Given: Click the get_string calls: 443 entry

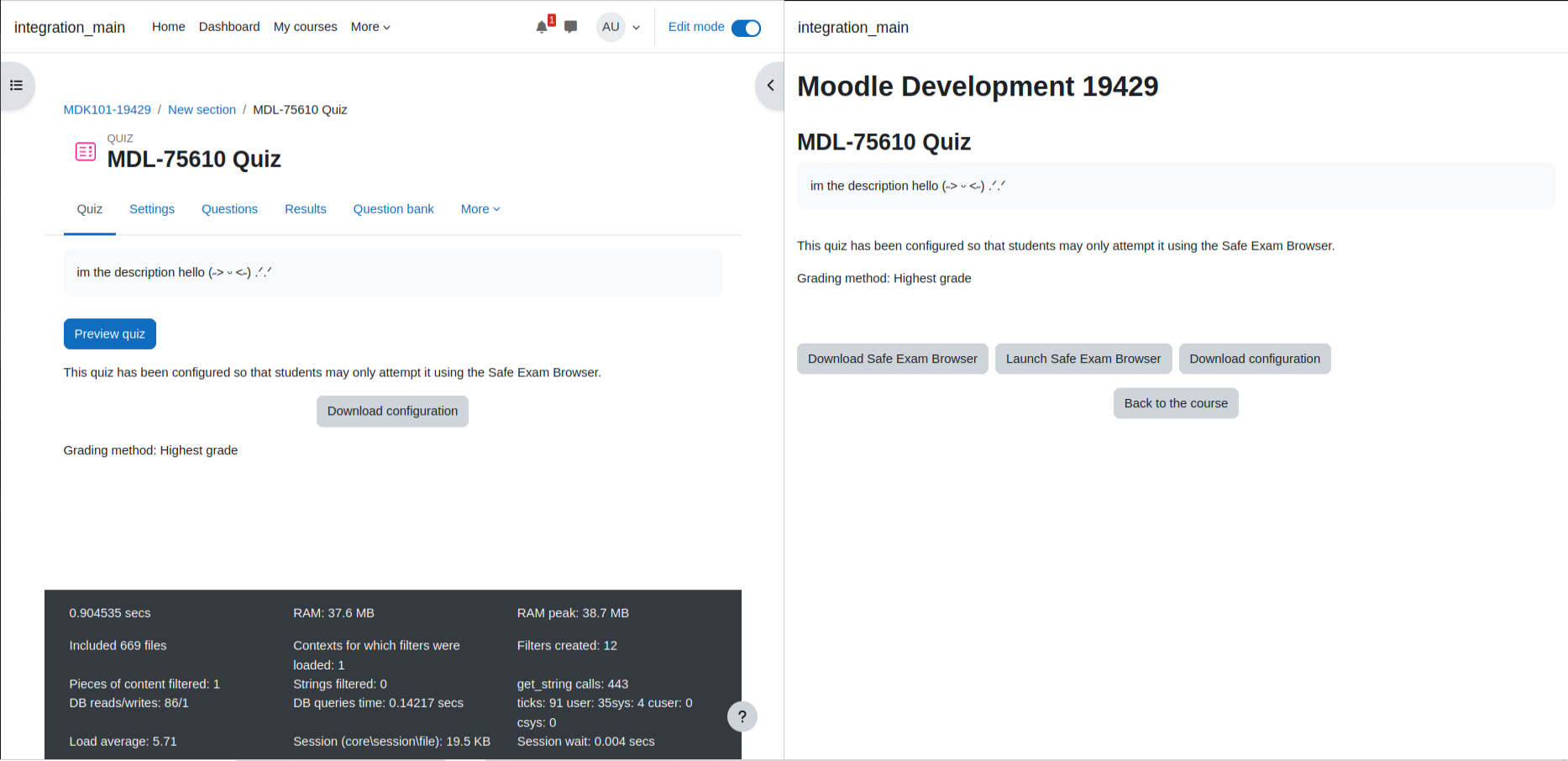Looking at the screenshot, I should (x=573, y=685).
